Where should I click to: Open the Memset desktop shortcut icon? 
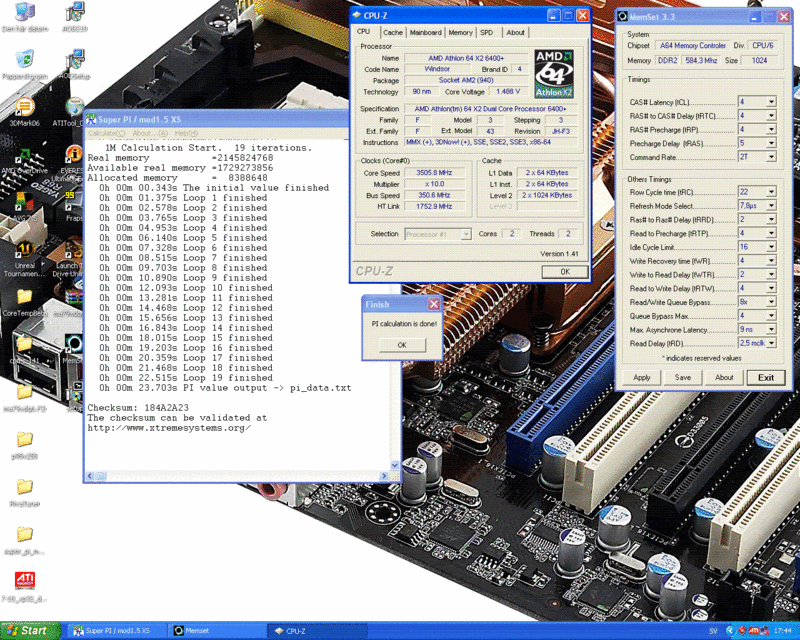(74, 345)
